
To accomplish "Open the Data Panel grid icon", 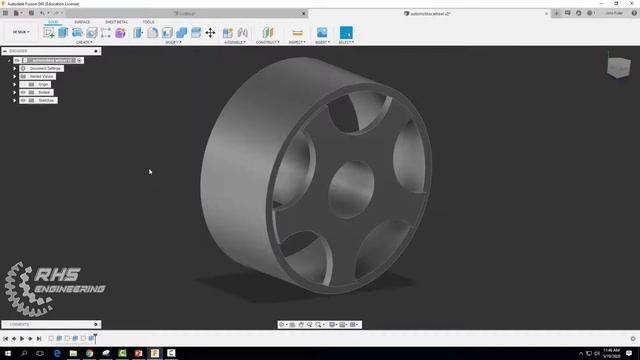I will point(5,13).
